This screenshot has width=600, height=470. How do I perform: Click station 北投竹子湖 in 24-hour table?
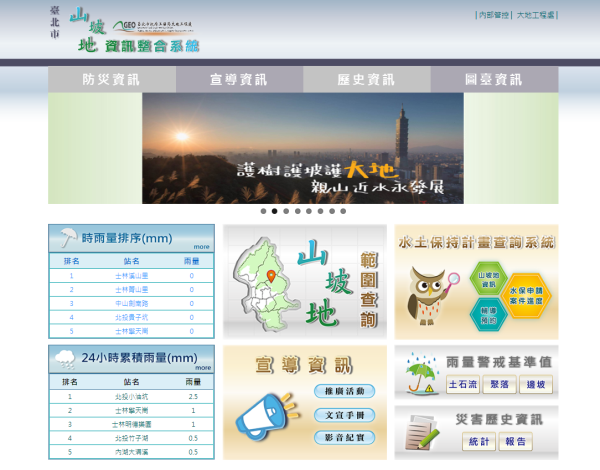[x=132, y=438]
